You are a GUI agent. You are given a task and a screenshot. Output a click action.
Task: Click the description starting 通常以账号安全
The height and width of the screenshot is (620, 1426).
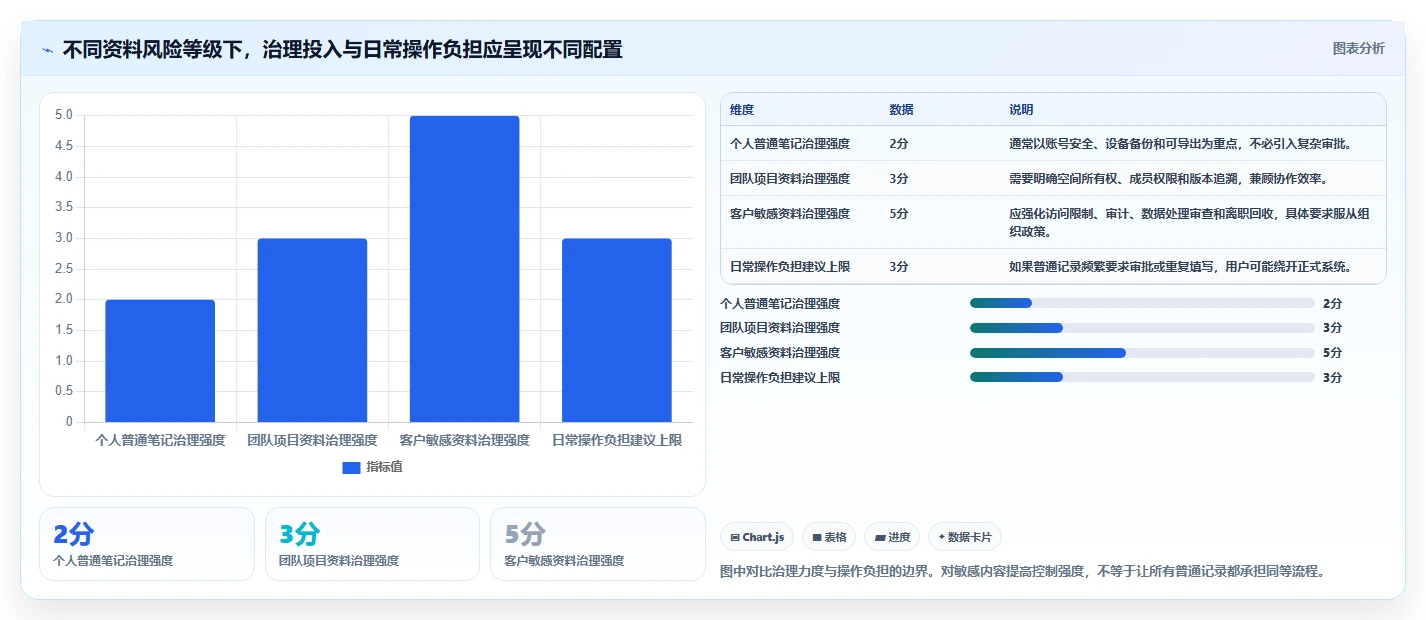click(x=1181, y=144)
